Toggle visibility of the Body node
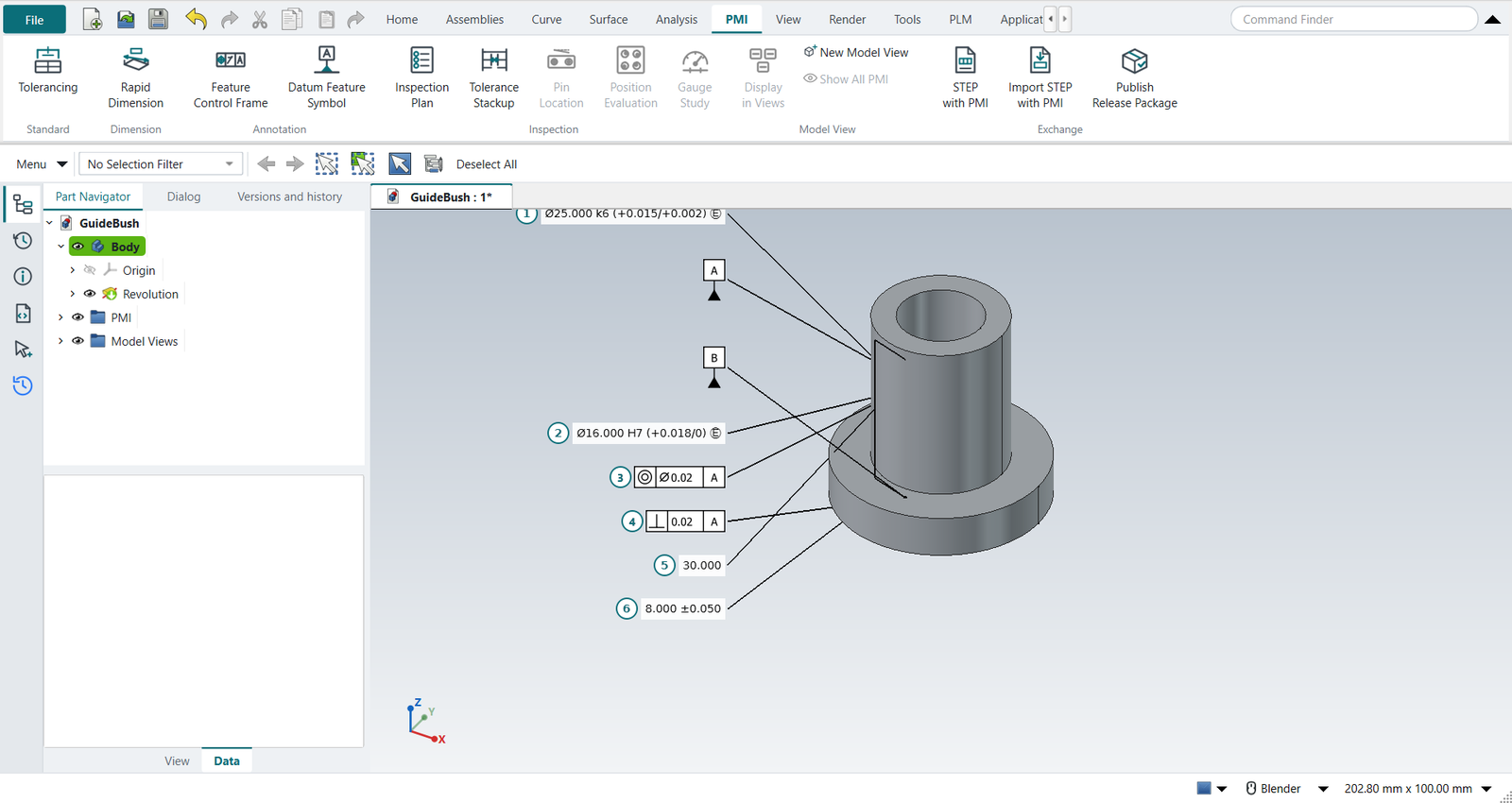This screenshot has width=1512, height=803. click(x=78, y=247)
